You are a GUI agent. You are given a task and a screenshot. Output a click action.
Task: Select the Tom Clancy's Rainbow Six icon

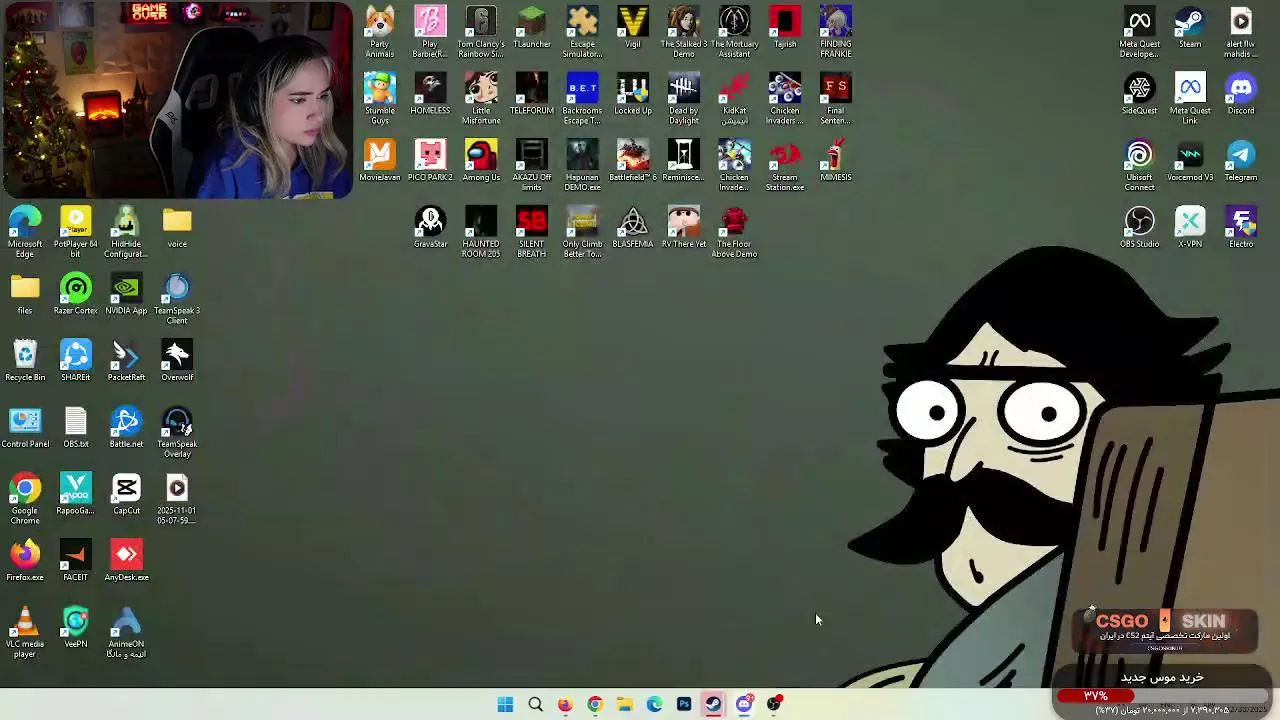[481, 32]
